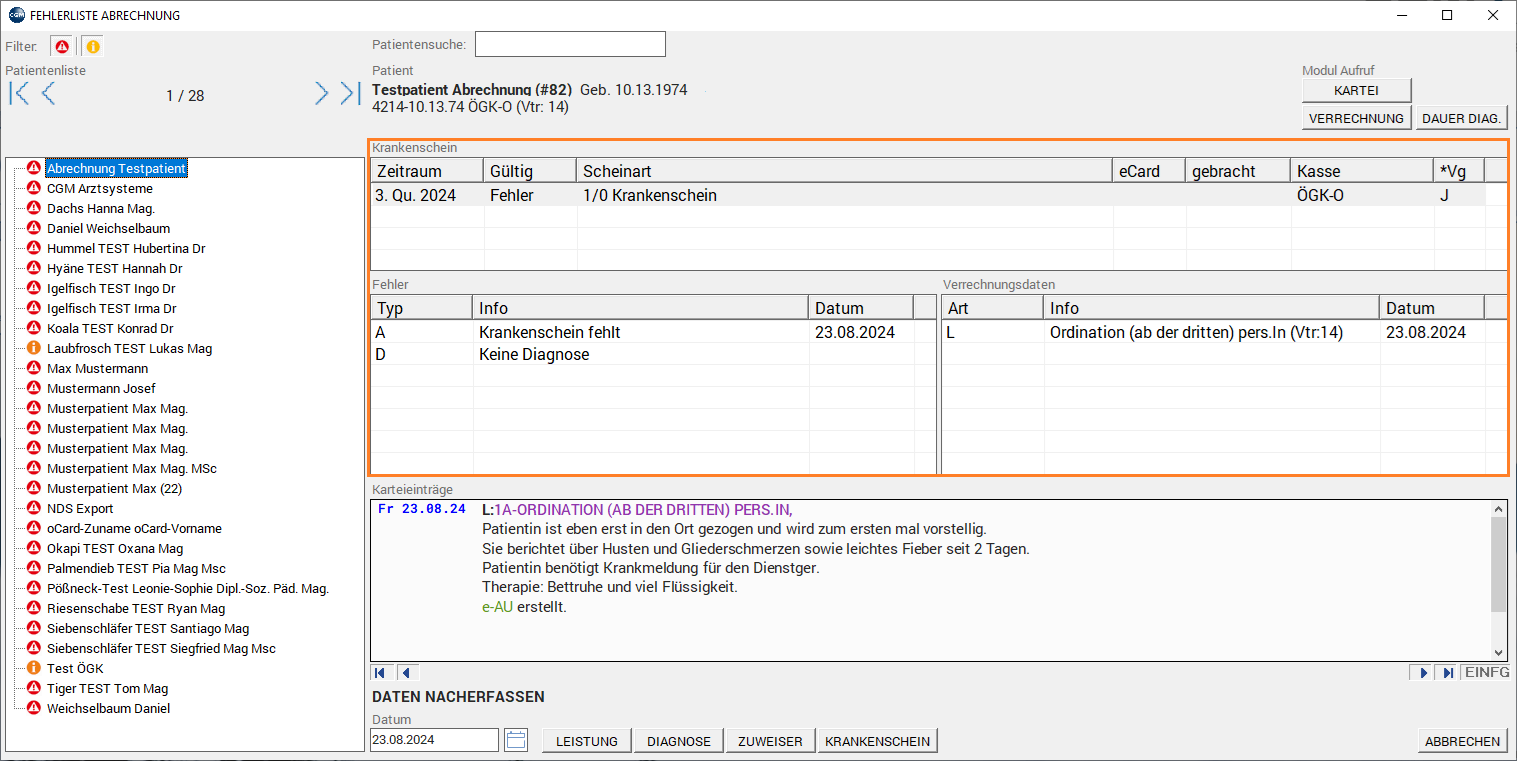Toggle the red error filter icon
This screenshot has width=1517, height=761.
[62, 47]
